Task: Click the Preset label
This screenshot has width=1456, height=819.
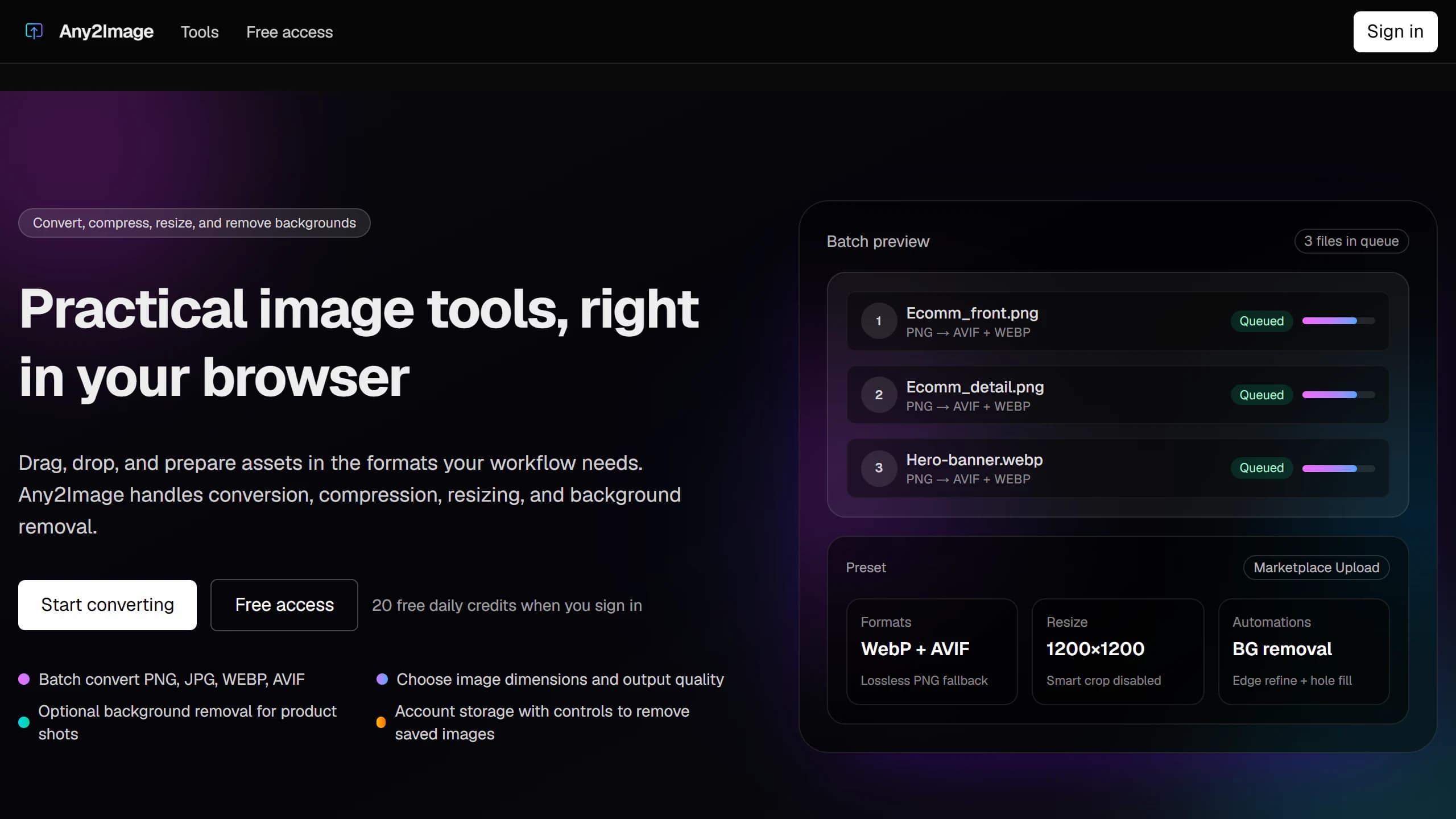Action: (x=866, y=568)
